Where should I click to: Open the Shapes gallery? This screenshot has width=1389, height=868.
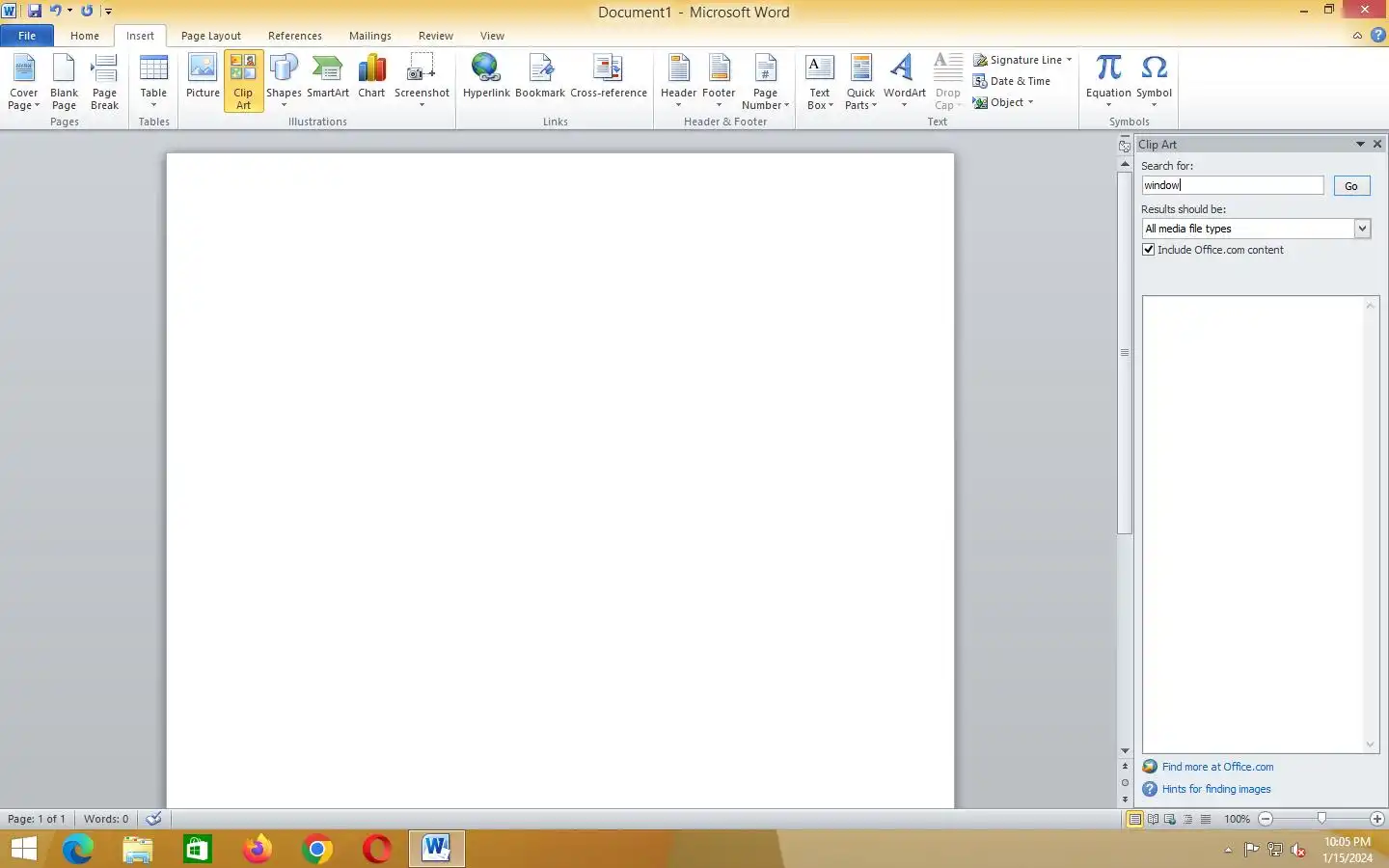click(x=284, y=82)
